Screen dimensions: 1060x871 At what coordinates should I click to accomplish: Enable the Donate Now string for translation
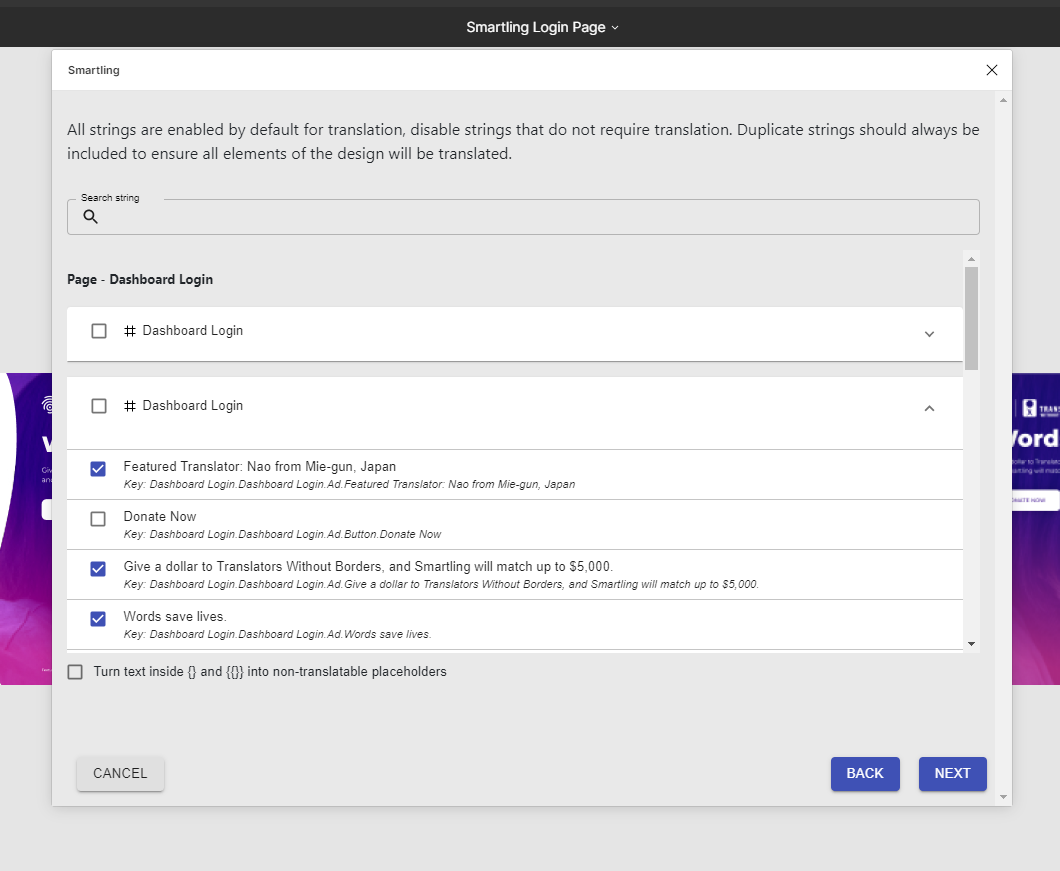tap(98, 518)
